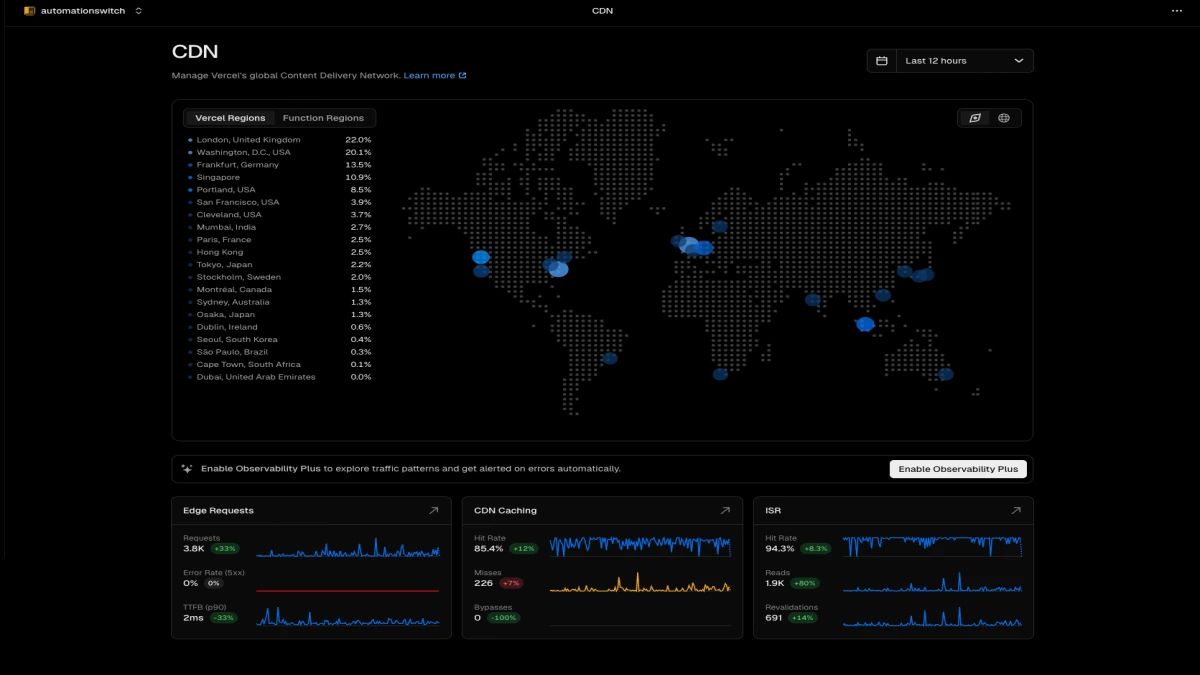Click the Observability Plus sparkle icon
1200x675 pixels.
click(x=185, y=467)
